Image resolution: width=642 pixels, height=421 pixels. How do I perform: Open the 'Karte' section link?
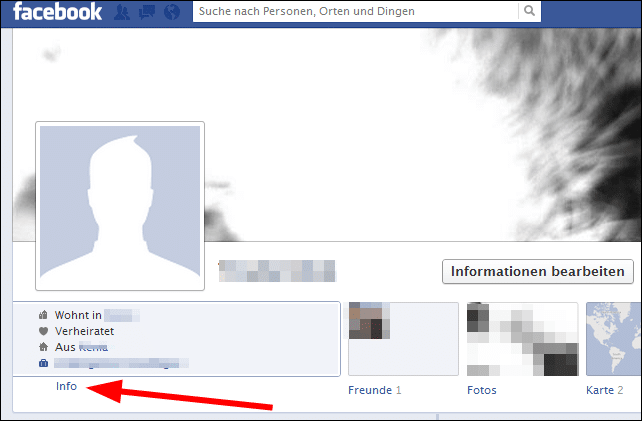[x=600, y=390]
